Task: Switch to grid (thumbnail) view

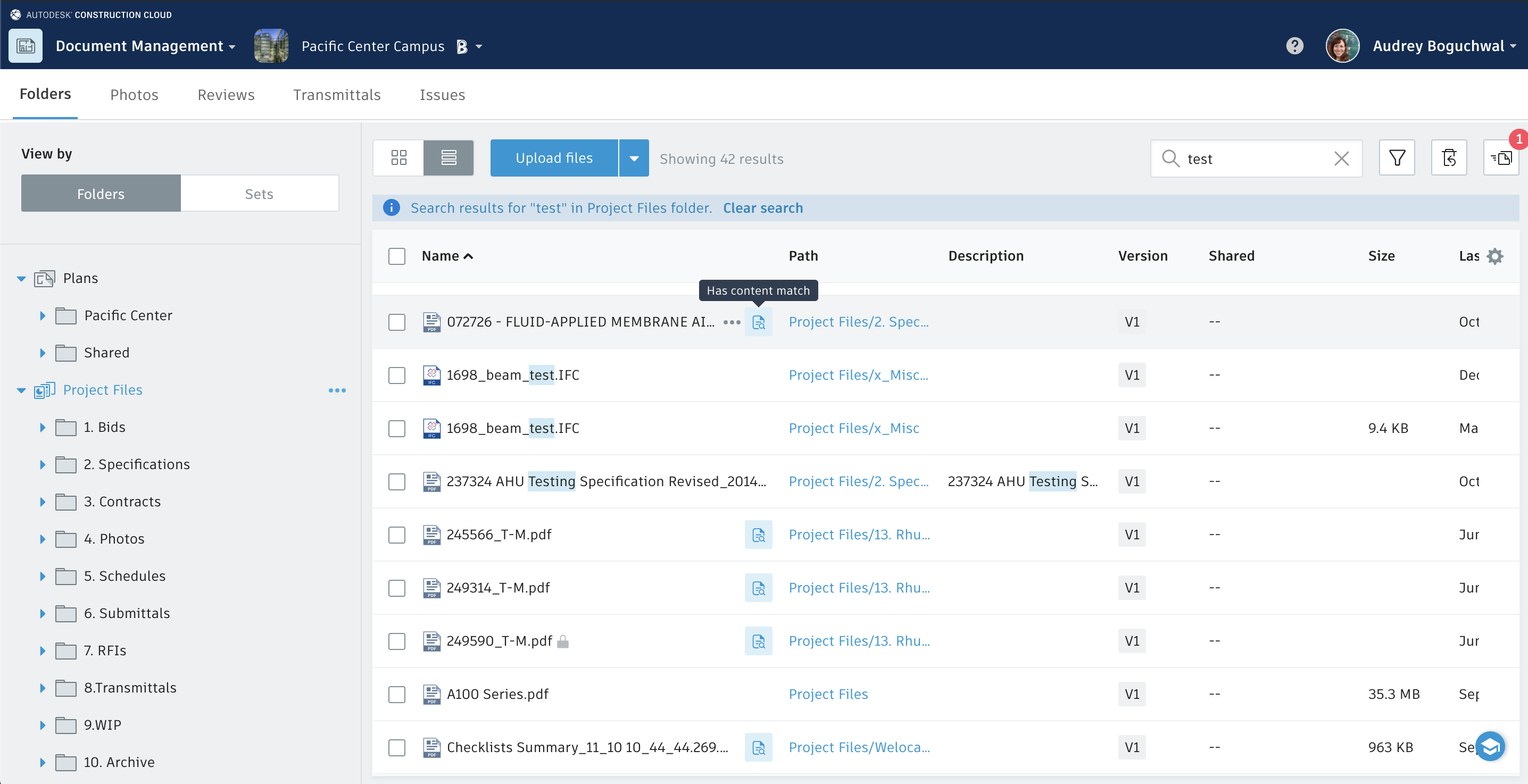Action: point(398,158)
